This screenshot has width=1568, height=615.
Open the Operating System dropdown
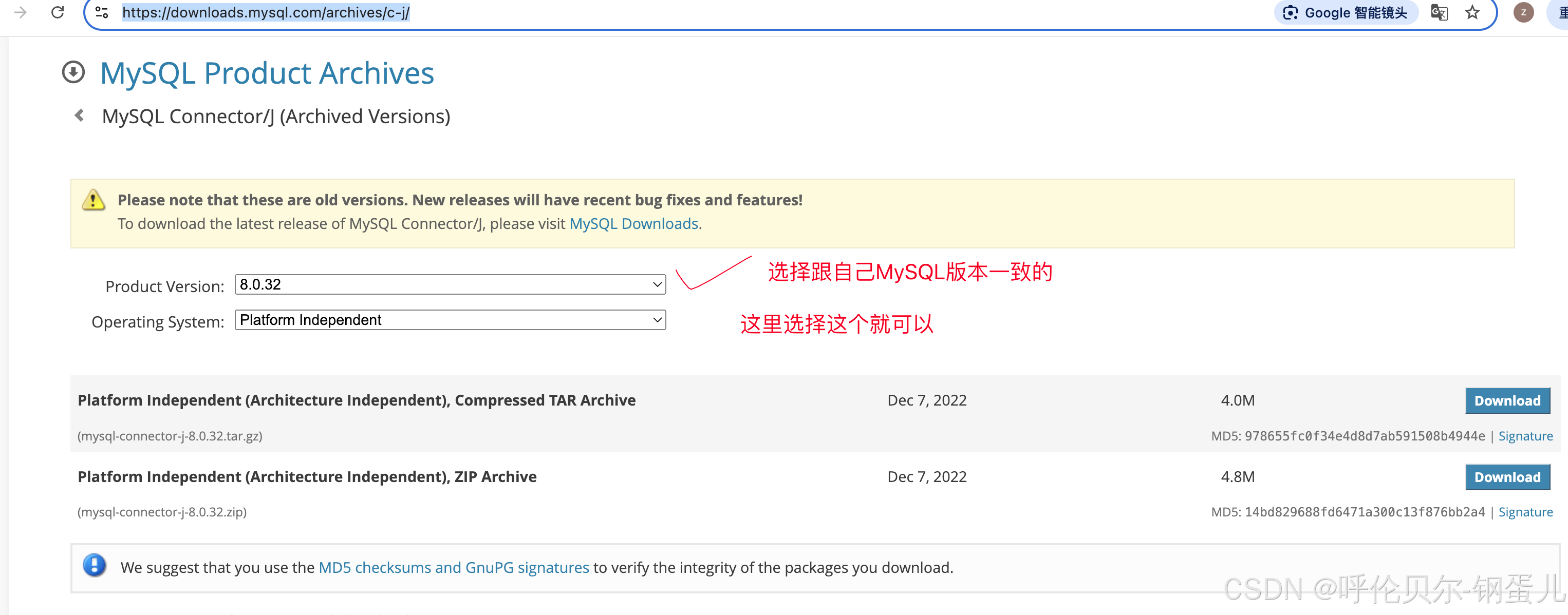pos(450,320)
